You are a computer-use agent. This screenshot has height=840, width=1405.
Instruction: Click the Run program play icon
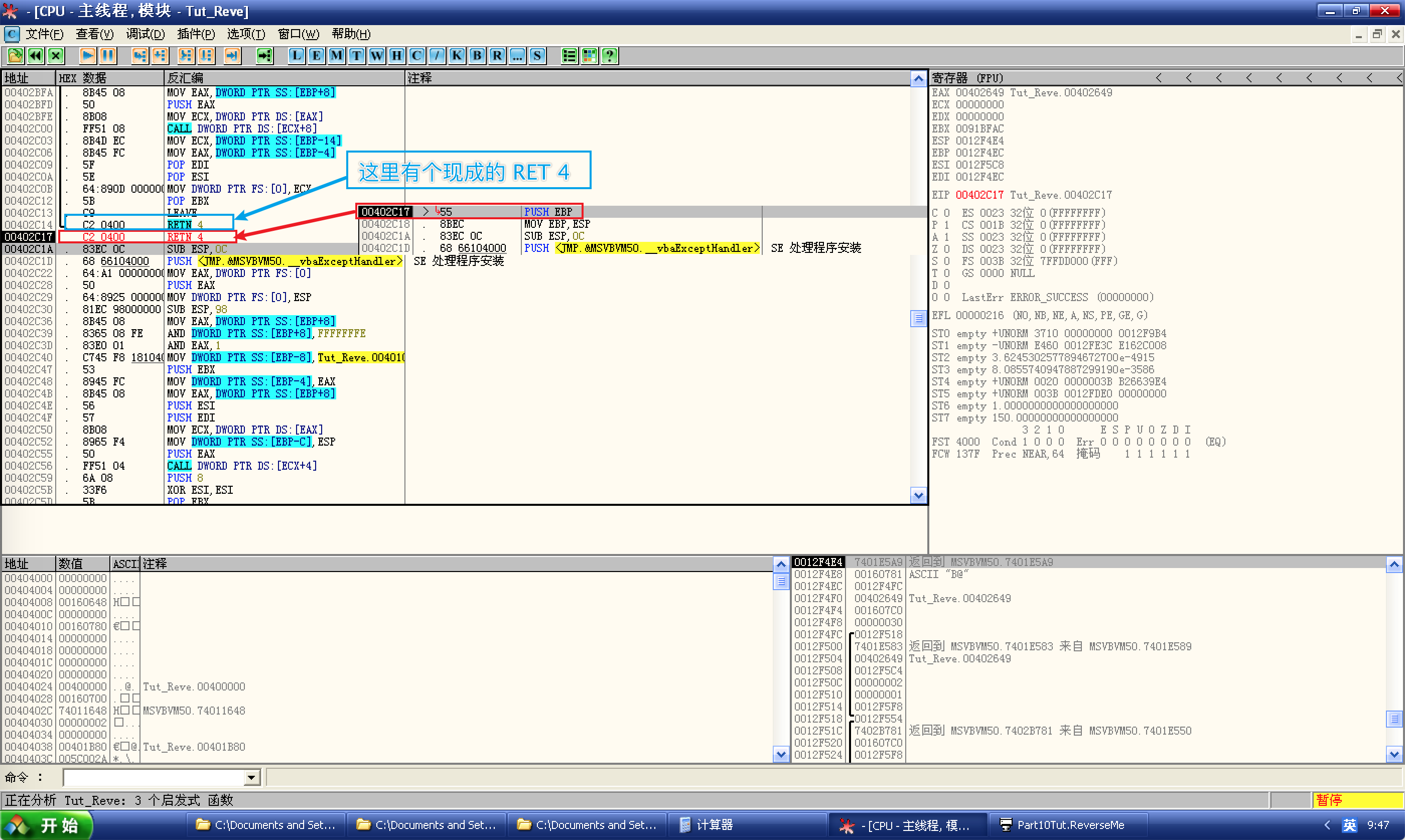(x=87, y=56)
